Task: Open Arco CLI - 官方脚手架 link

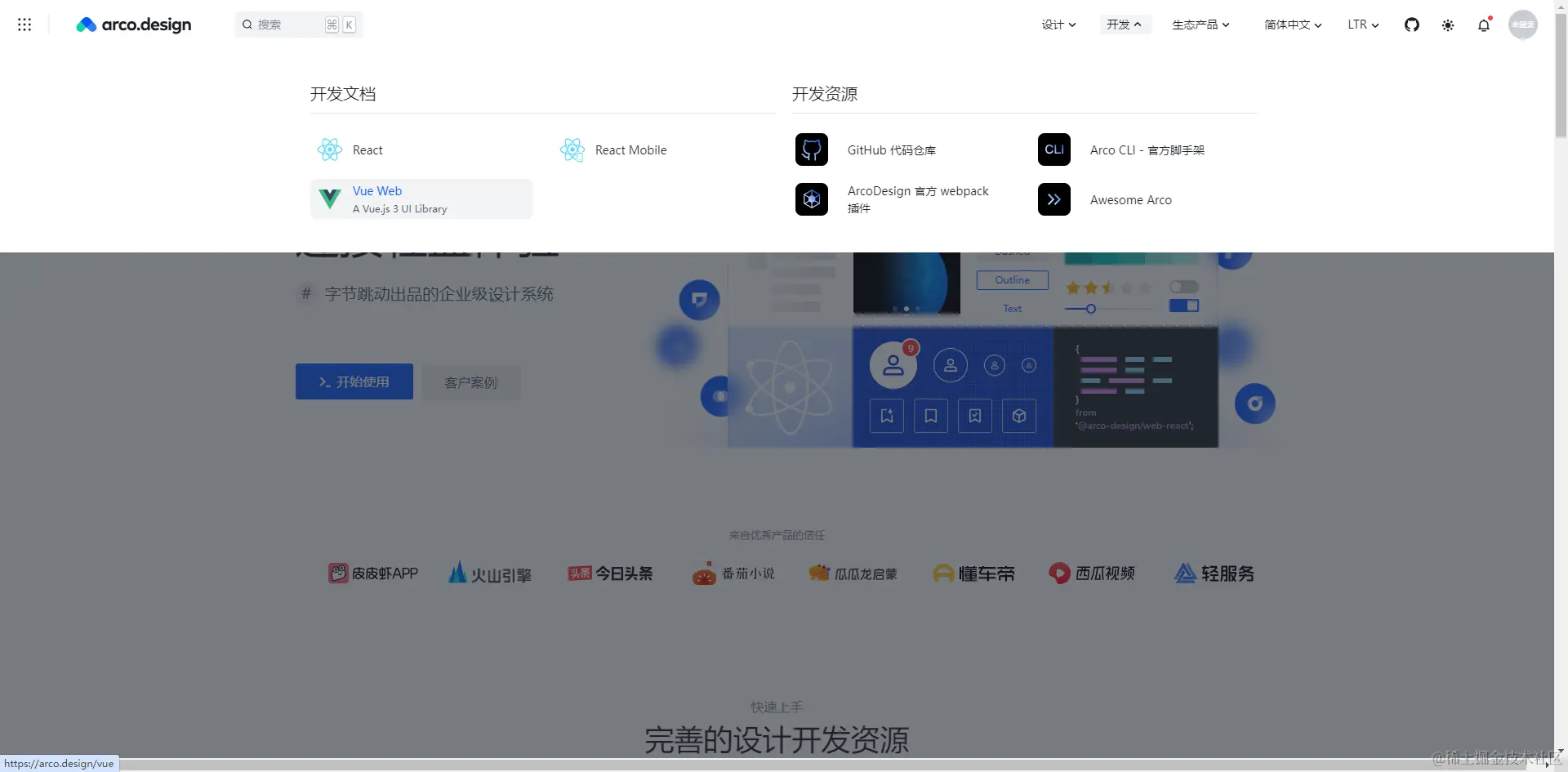Action: pyautogui.click(x=1147, y=150)
